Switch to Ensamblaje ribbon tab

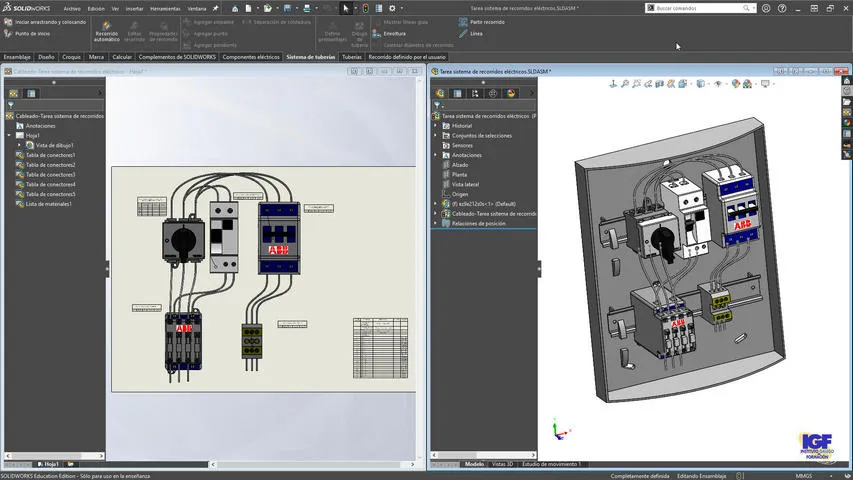17,57
